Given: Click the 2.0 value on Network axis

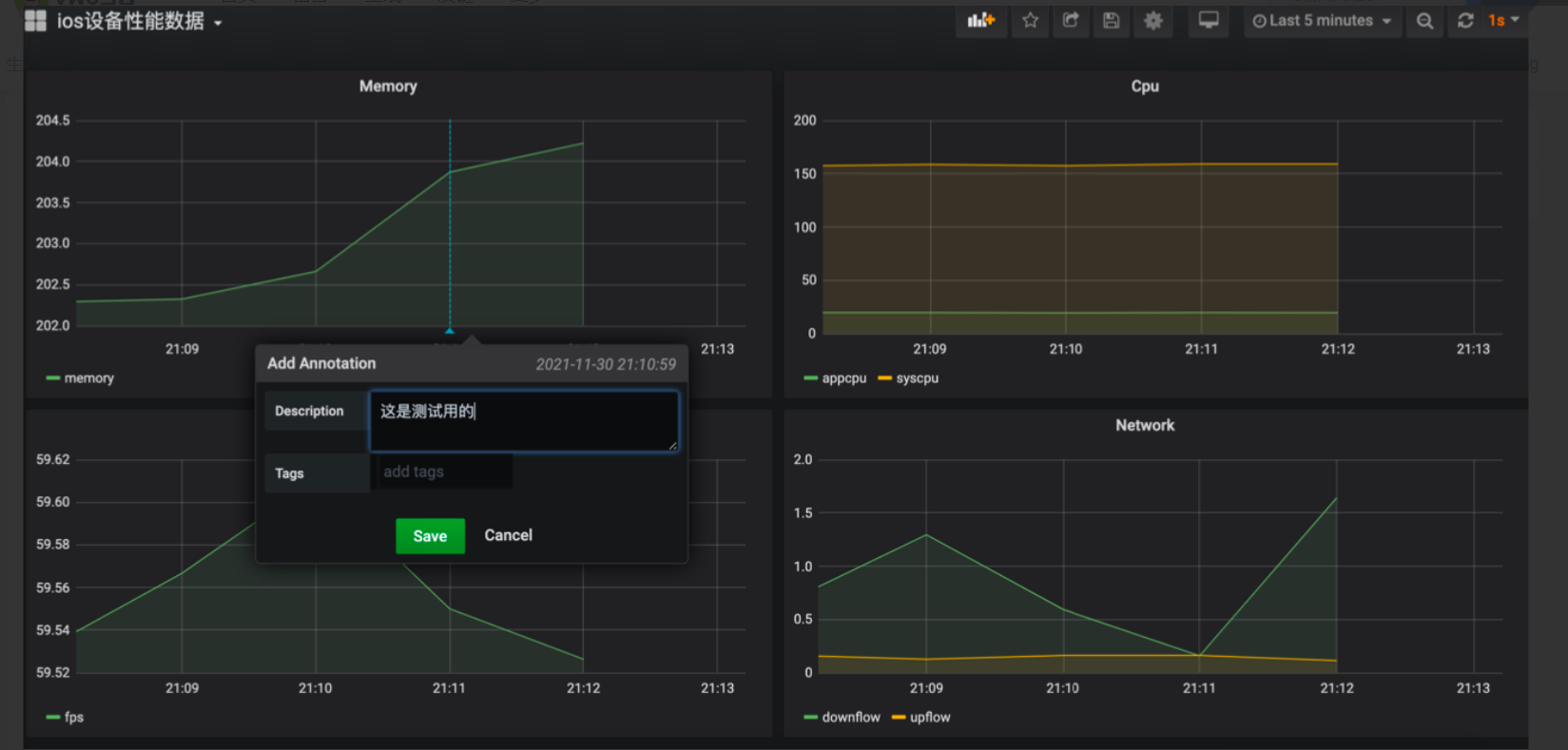Looking at the screenshot, I should coord(803,460).
